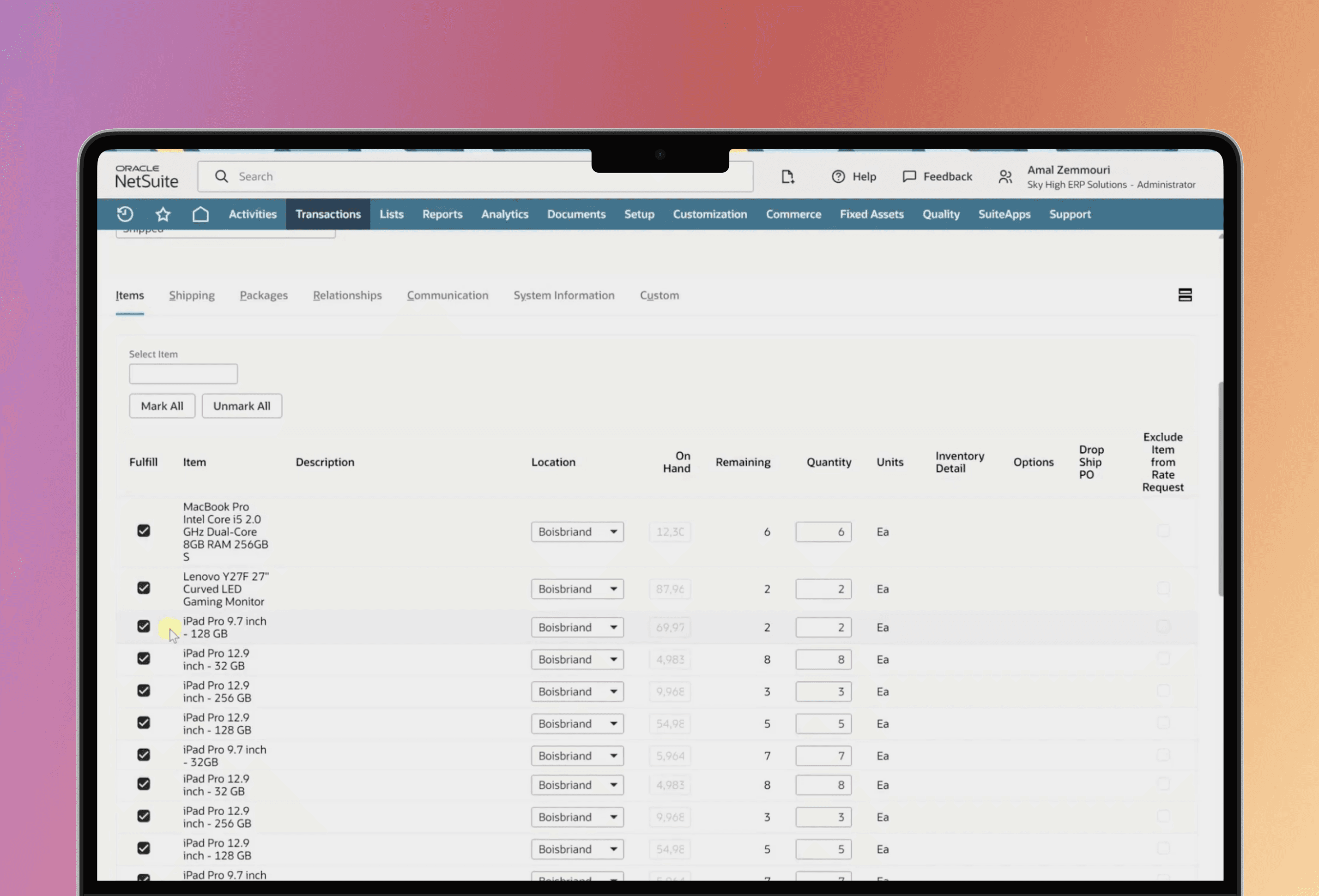The image size is (1319, 896).
Task: Click Quantity field for iPad Pro 9.7 32GB
Action: [823, 756]
